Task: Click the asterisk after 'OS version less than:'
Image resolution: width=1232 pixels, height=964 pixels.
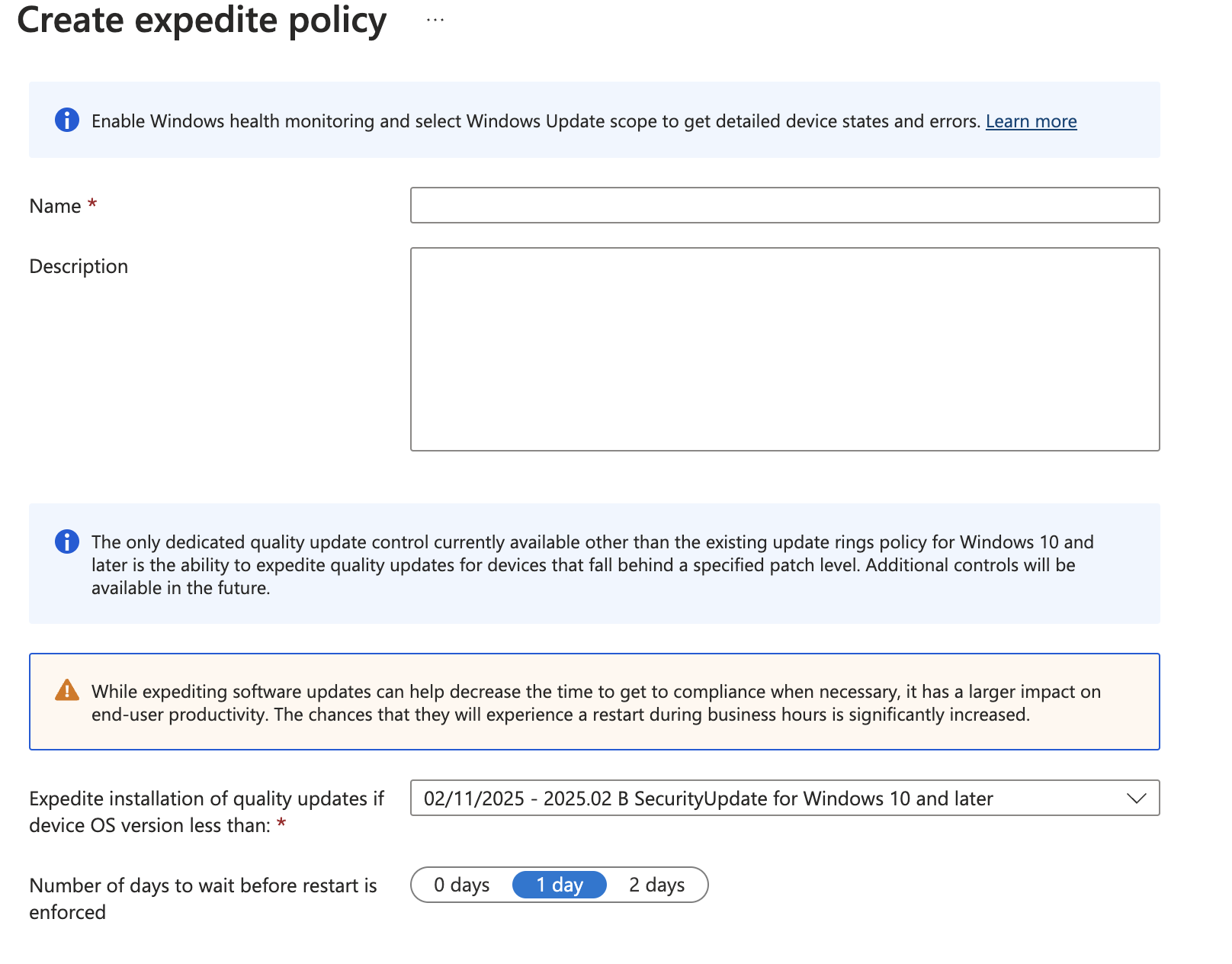Action: pyautogui.click(x=281, y=824)
